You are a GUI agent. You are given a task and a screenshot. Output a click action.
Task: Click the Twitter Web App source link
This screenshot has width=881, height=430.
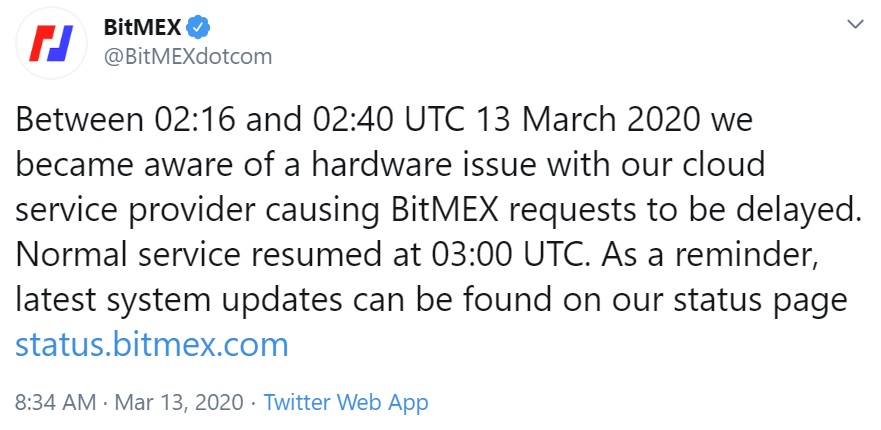click(x=346, y=403)
